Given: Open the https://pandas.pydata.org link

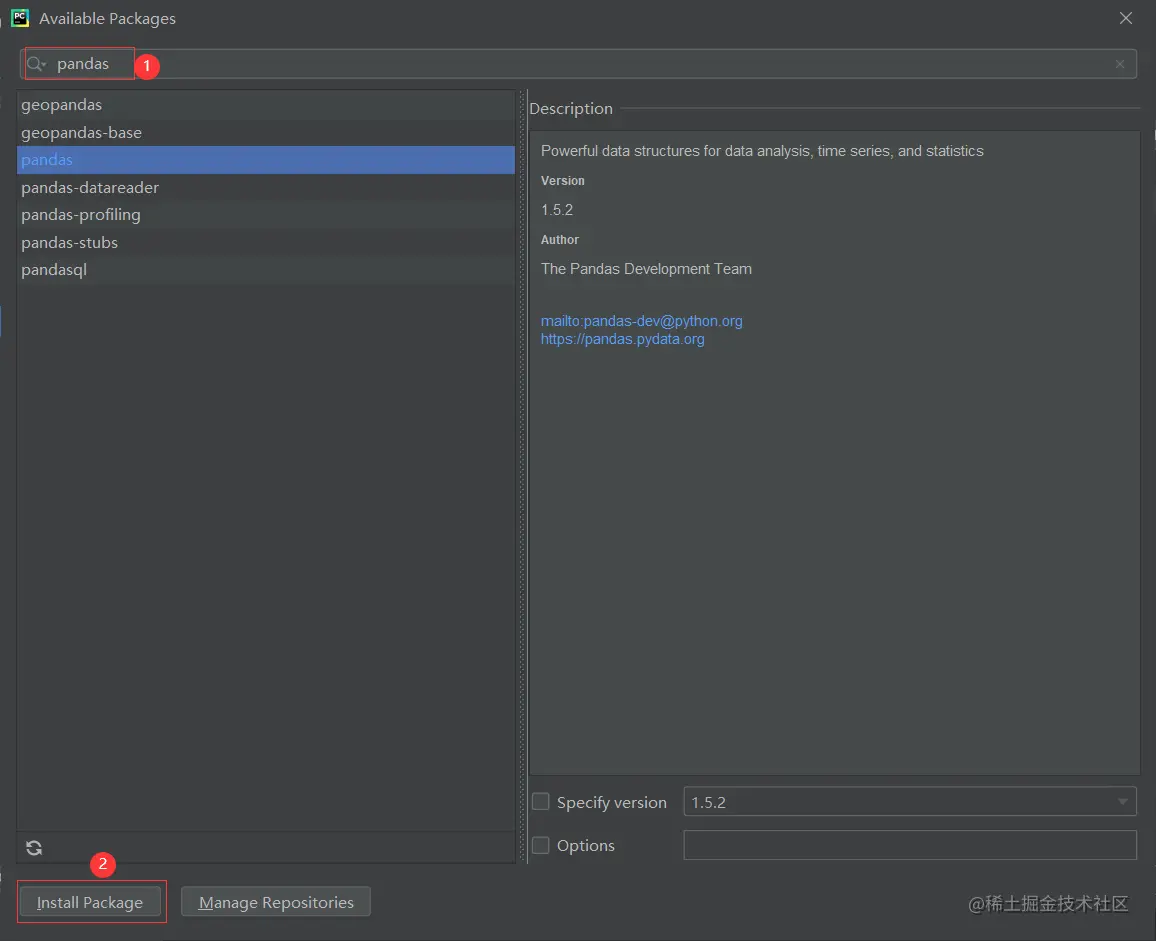Looking at the screenshot, I should (x=622, y=339).
